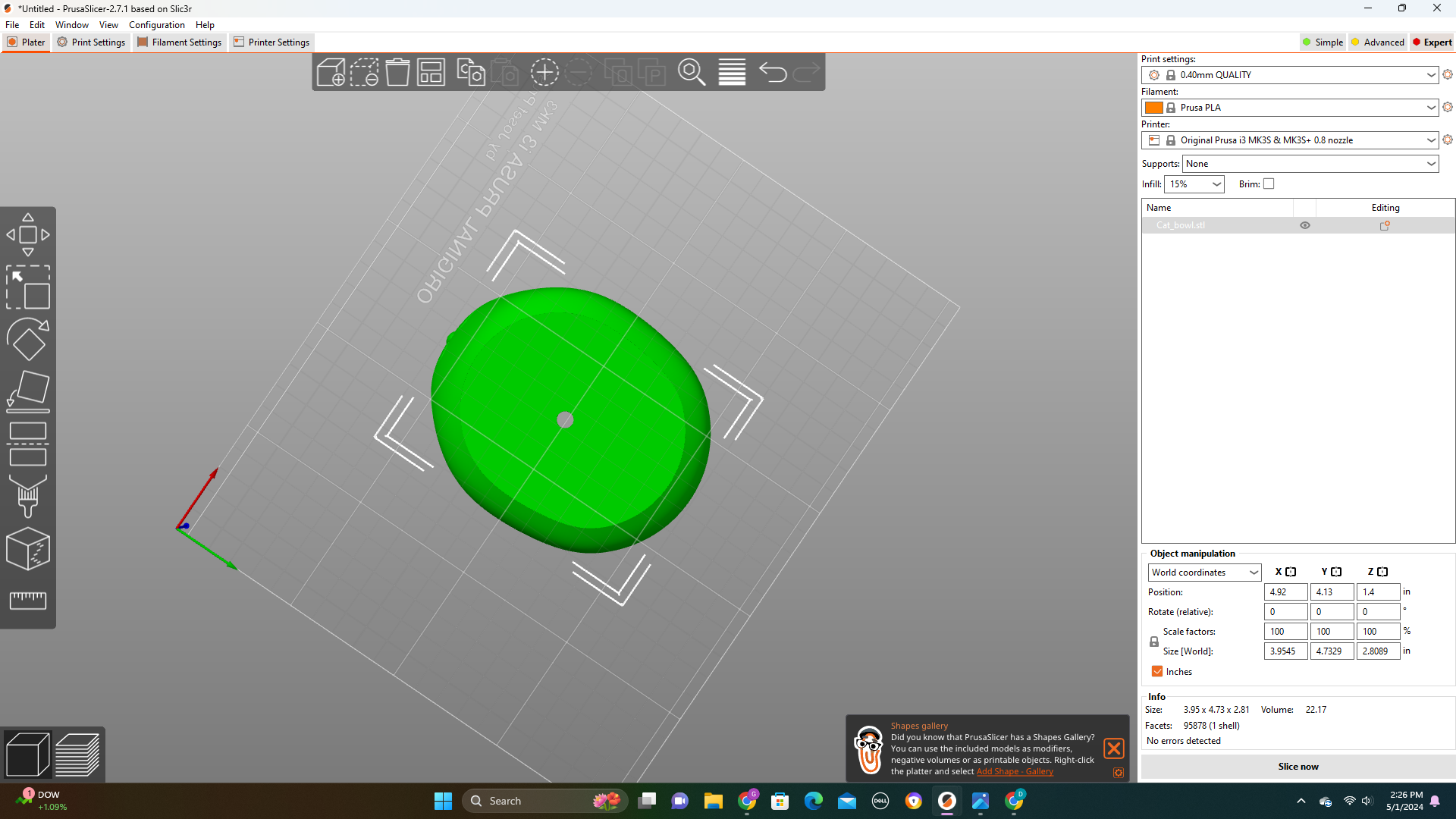Screen dimensions: 1456x819
Task: Click the orange Prusa PLA filament color swatch
Action: (x=1154, y=108)
